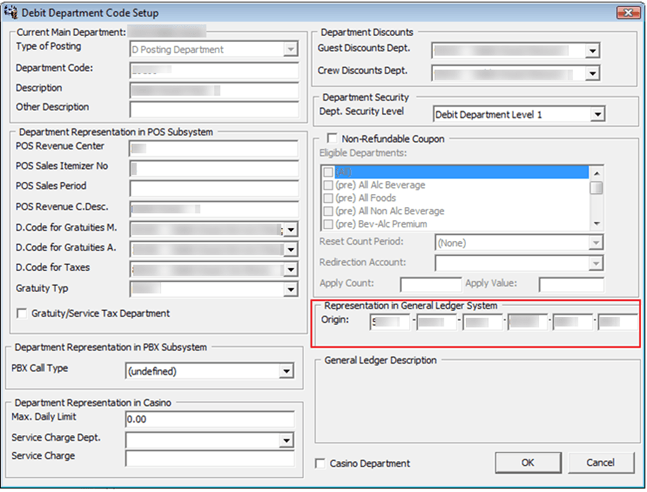Expand the PBX Call Type dropdown
This screenshot has height=492, width=647.
tap(286, 371)
